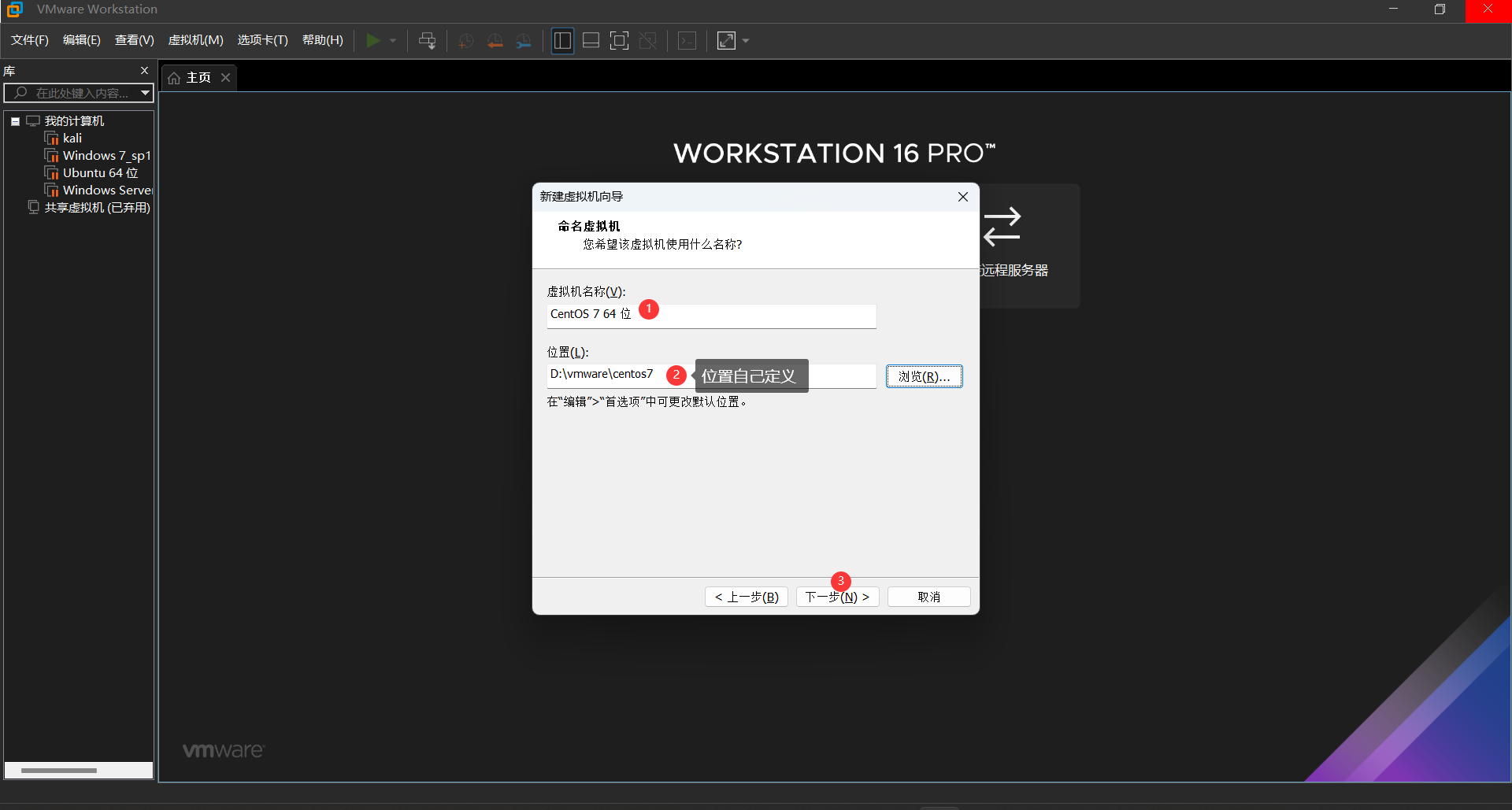The width and height of the screenshot is (1512, 810).
Task: Click the 远程服务器 connect arrows icon
Action: coord(1002,227)
